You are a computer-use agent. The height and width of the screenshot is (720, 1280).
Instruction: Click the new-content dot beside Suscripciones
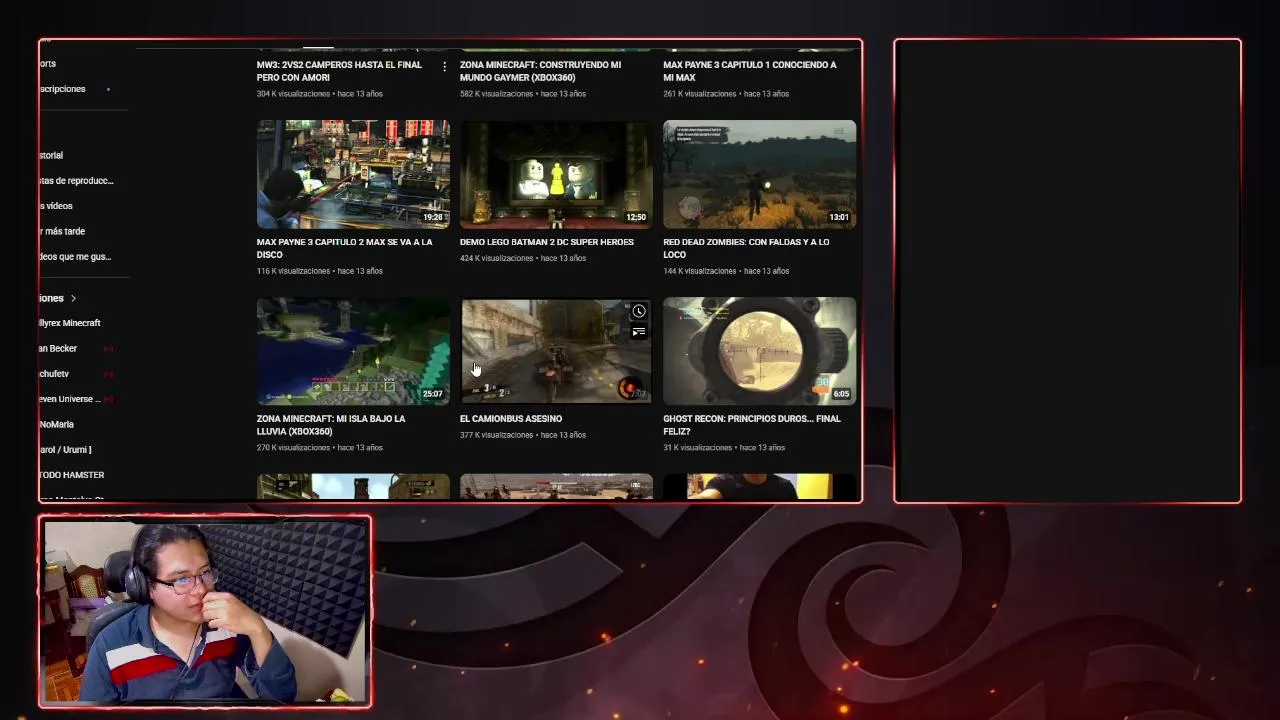pos(108,89)
